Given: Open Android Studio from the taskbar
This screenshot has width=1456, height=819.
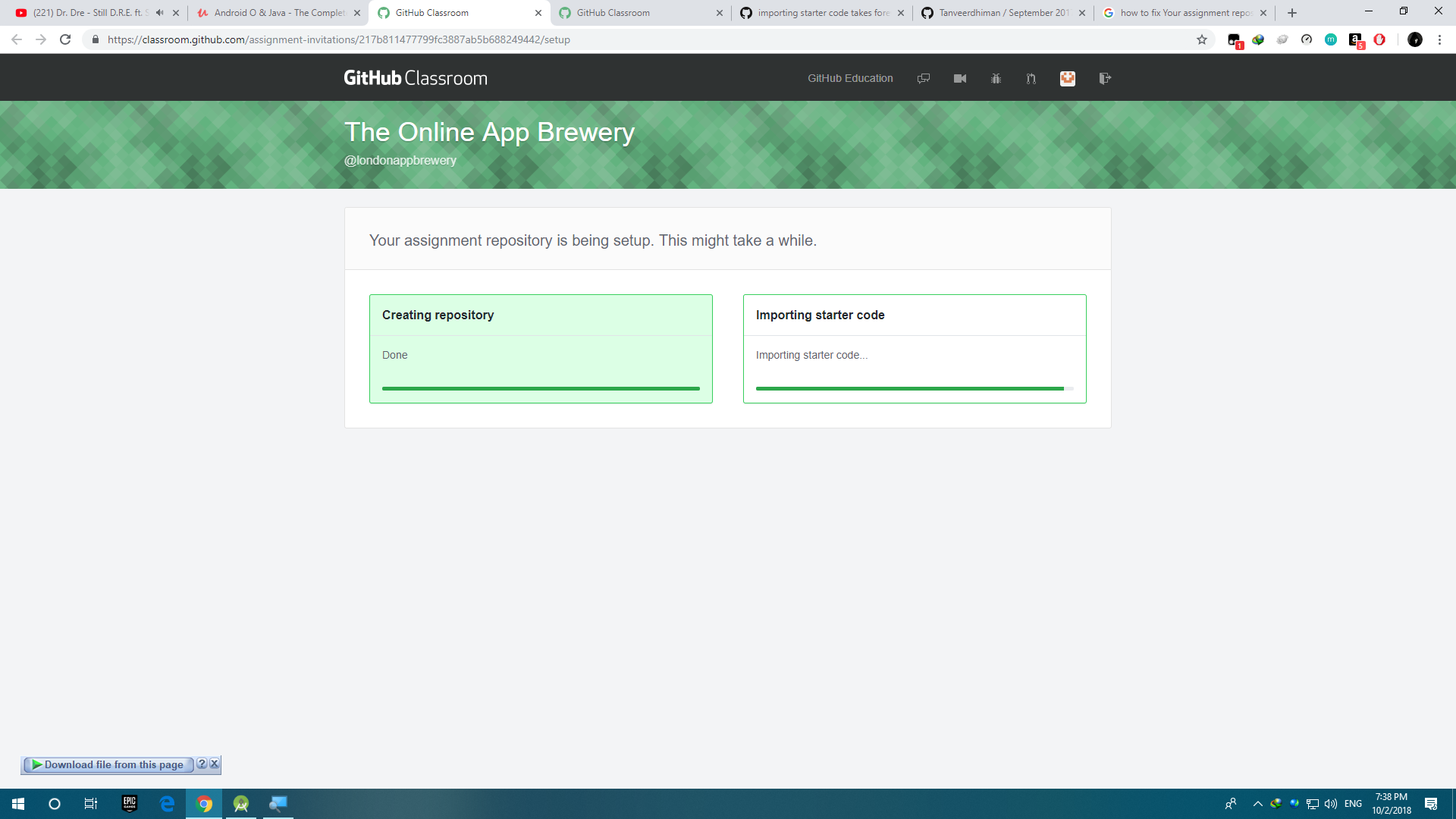Looking at the screenshot, I should 240,803.
